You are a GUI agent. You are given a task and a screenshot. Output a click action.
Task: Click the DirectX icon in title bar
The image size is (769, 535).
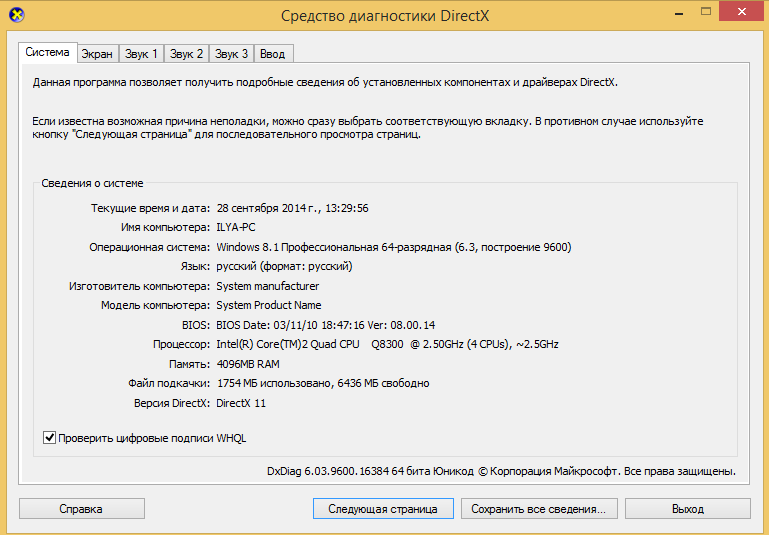(x=17, y=15)
